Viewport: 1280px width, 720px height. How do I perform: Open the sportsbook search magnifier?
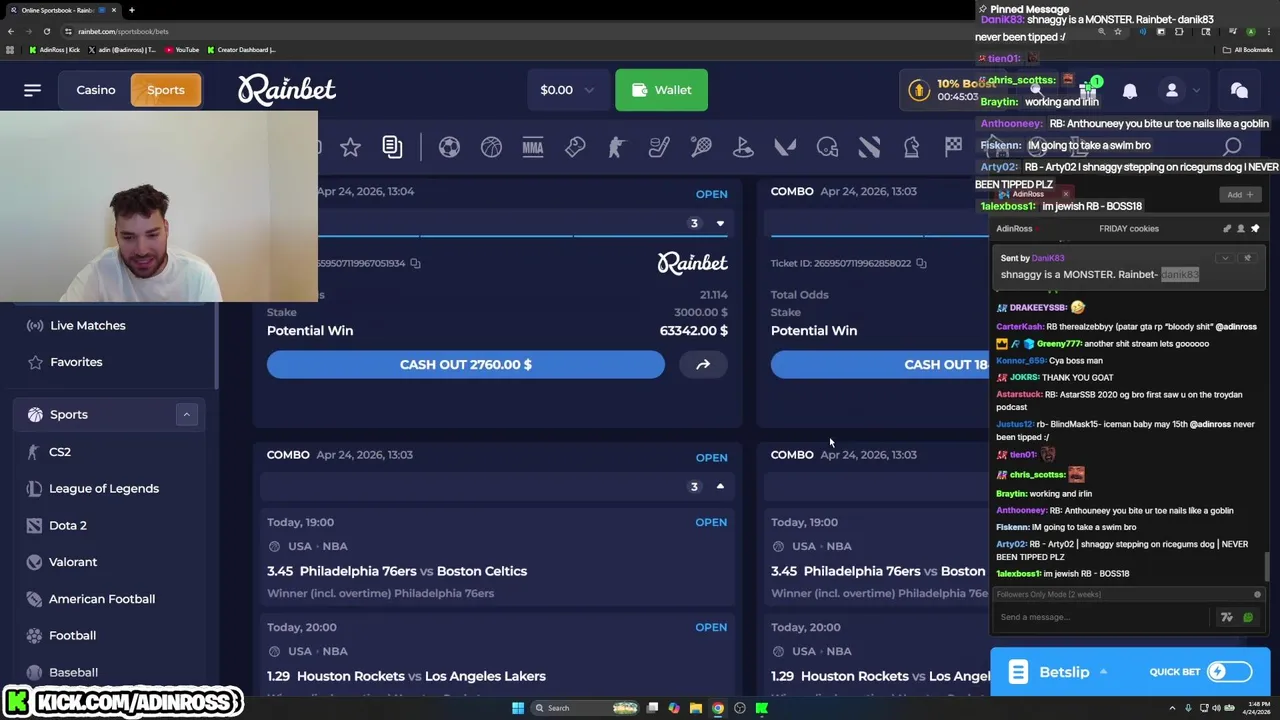click(x=1232, y=148)
